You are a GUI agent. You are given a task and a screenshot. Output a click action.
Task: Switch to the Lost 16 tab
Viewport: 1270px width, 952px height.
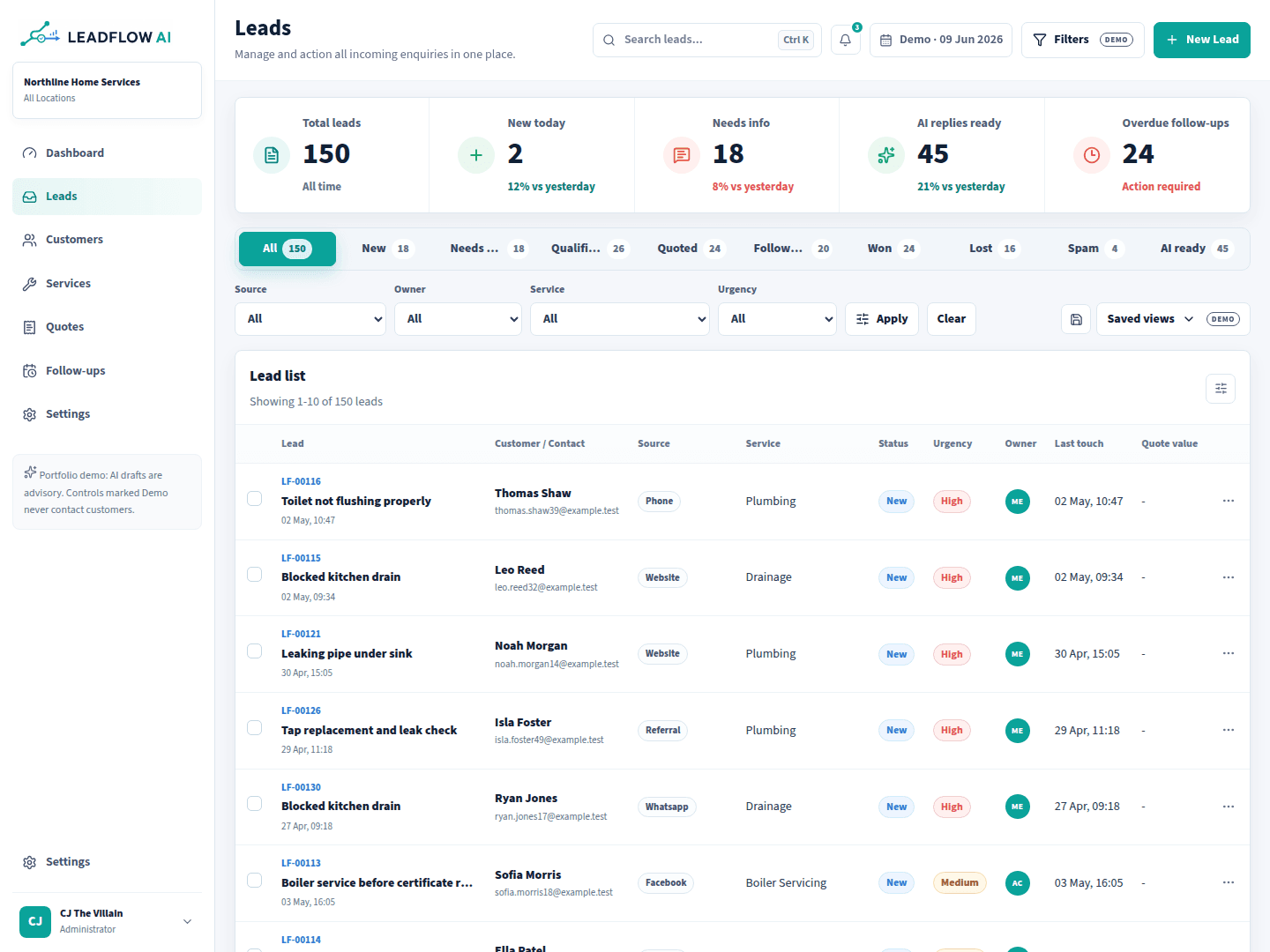click(x=993, y=249)
